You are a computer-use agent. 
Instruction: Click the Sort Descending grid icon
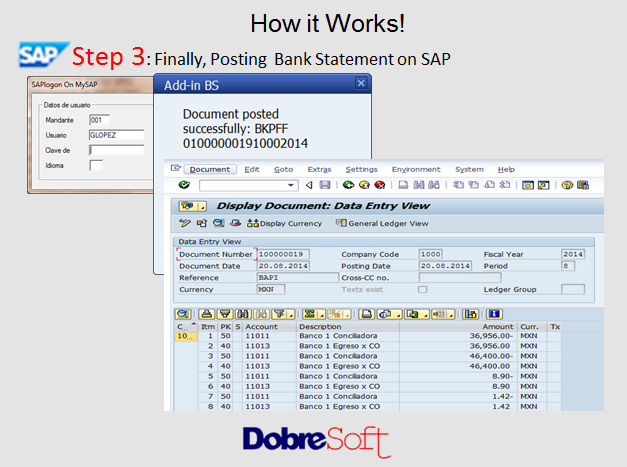pos(225,314)
